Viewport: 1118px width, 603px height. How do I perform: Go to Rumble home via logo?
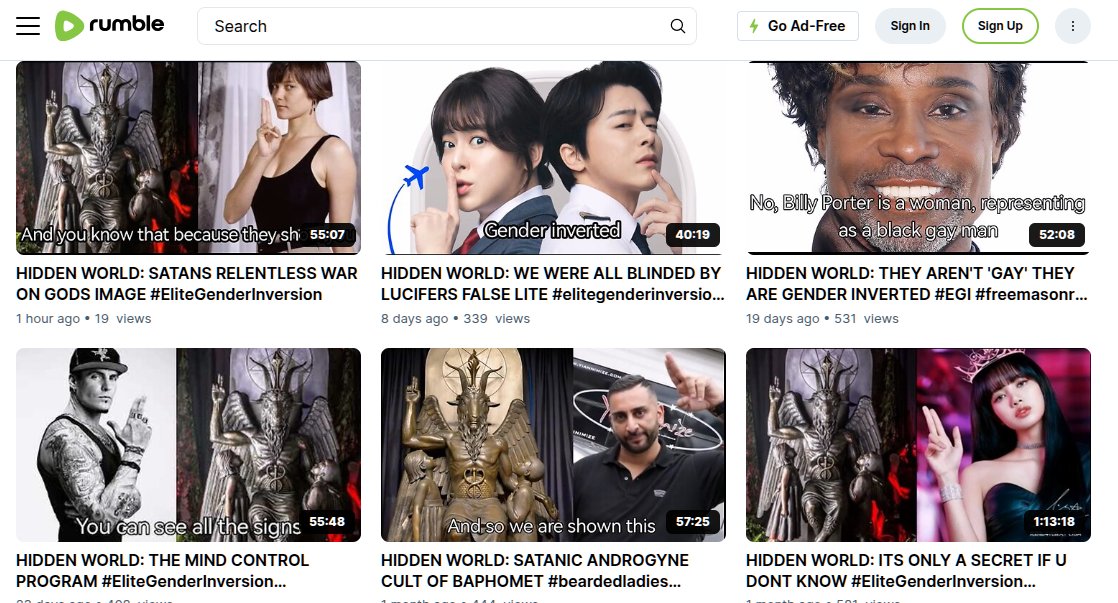coord(109,26)
